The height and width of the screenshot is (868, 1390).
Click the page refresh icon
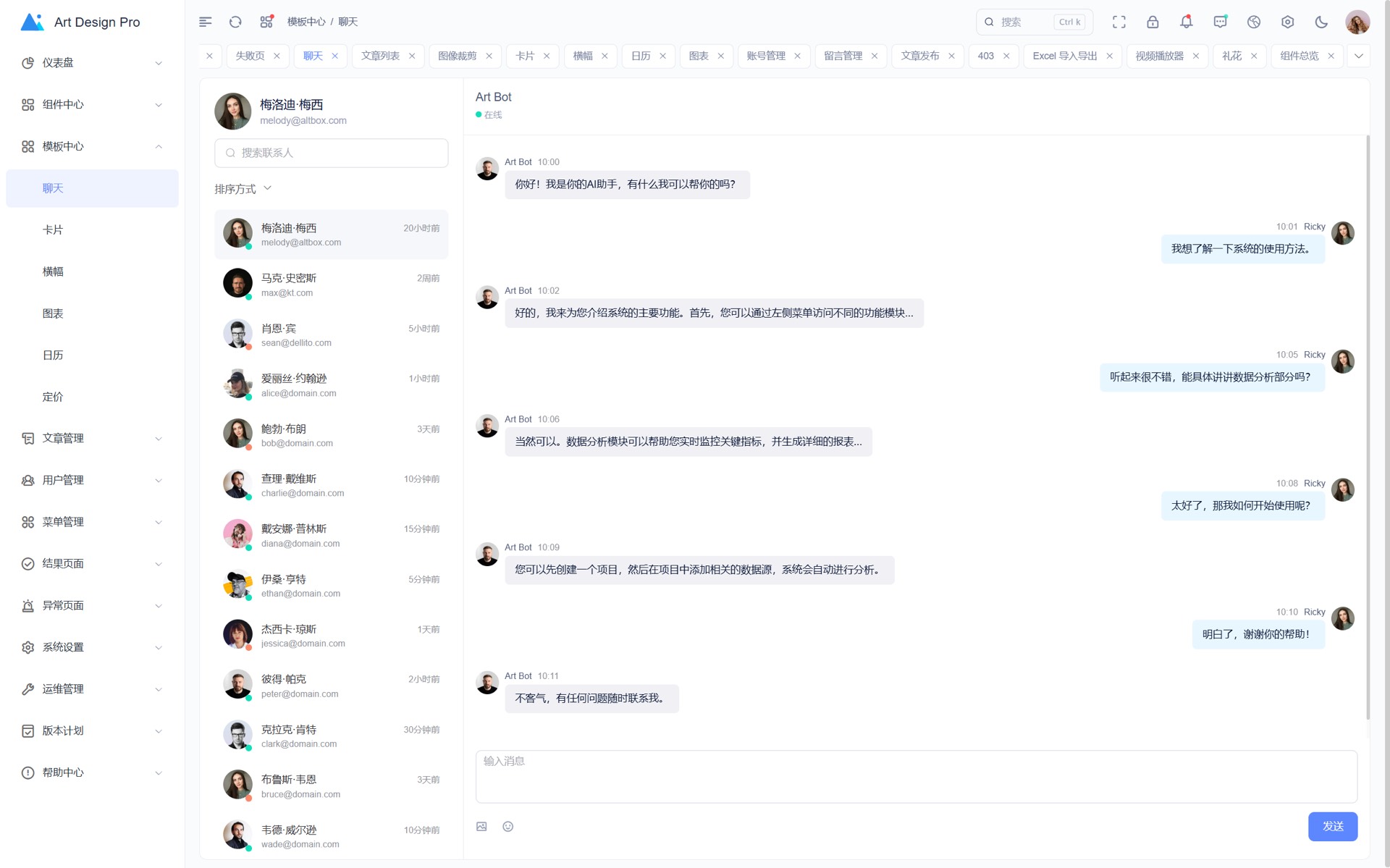point(235,22)
